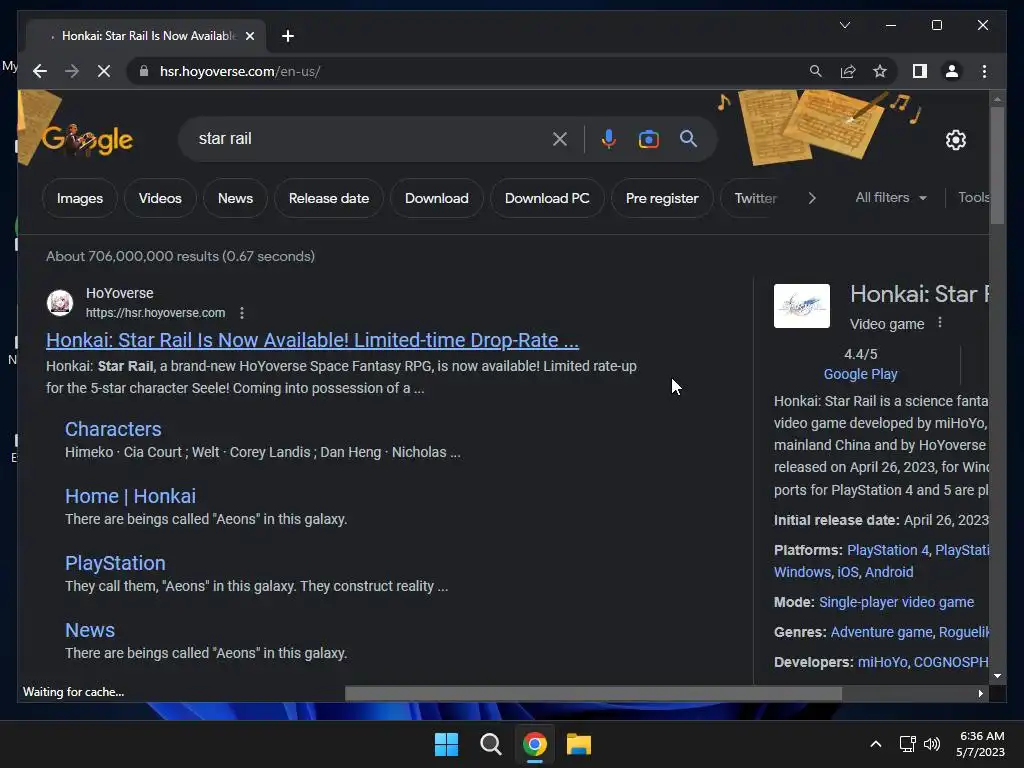The height and width of the screenshot is (768, 1024).
Task: Click the scroll right arrow
Action: 980,694
